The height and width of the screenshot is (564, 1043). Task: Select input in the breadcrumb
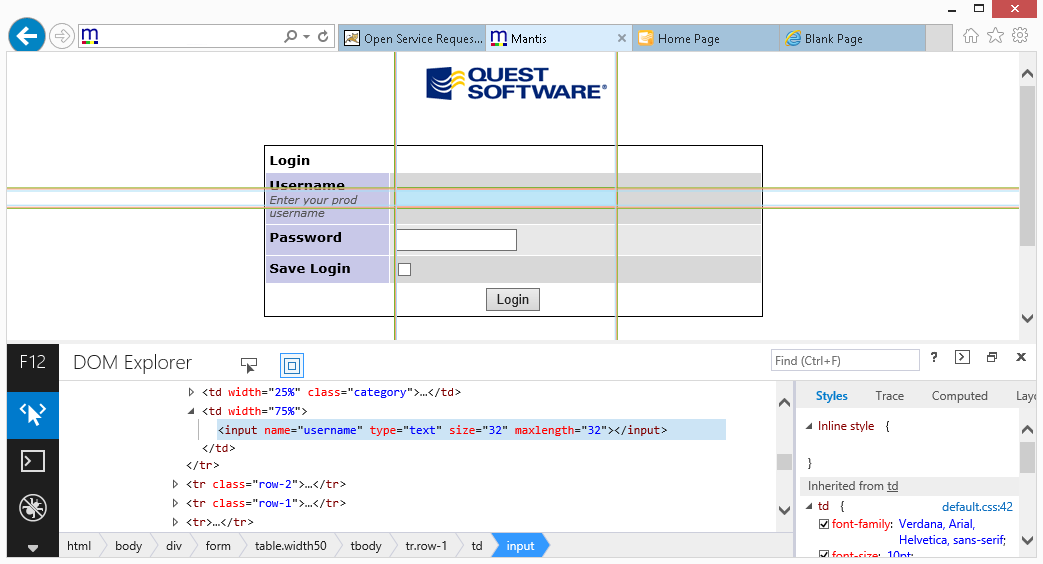pos(520,546)
